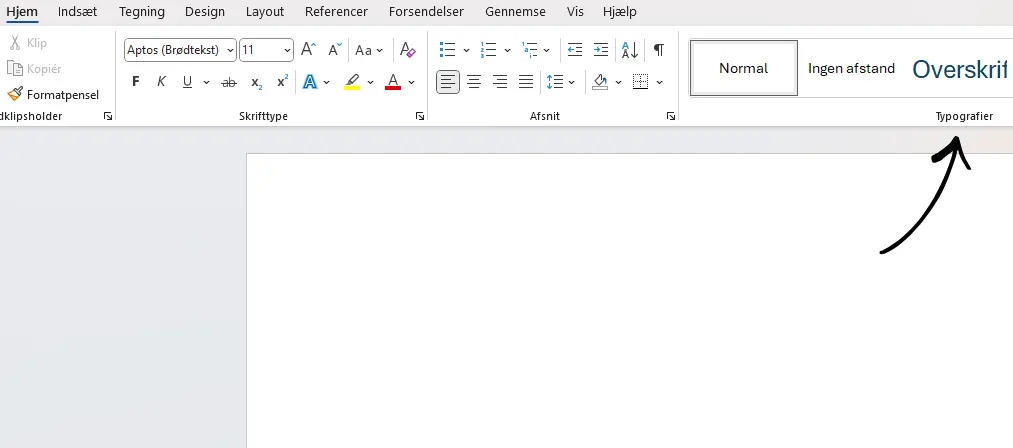This screenshot has height=448, width=1013.
Task: Clear all formatting with eraser A icon
Action: tap(408, 50)
